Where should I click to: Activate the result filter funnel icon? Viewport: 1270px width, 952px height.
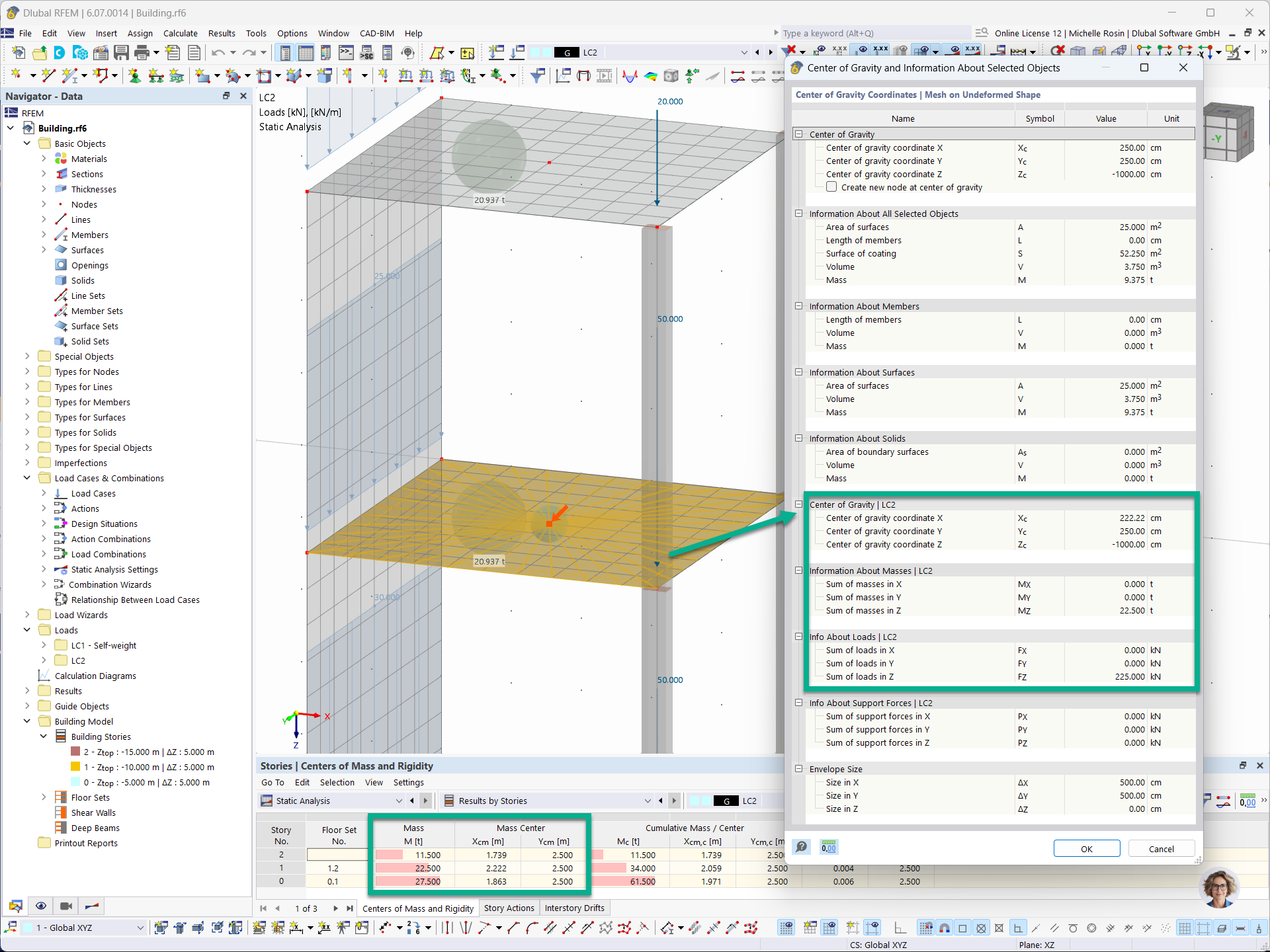(x=538, y=75)
